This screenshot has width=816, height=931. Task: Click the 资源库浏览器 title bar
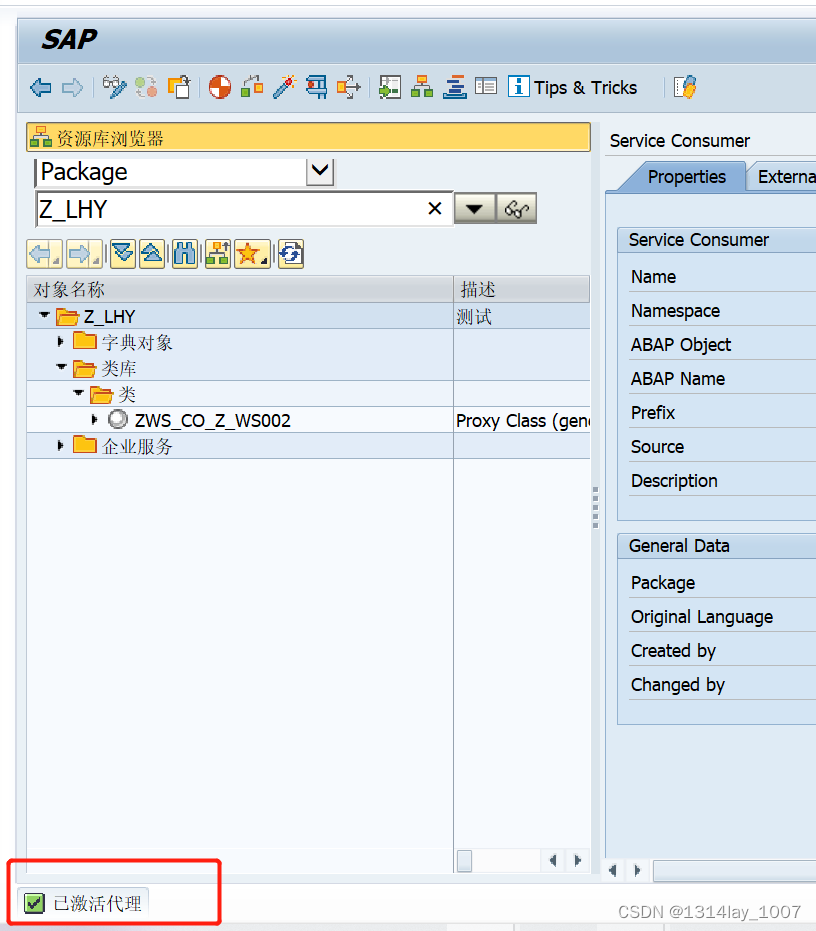[308, 138]
